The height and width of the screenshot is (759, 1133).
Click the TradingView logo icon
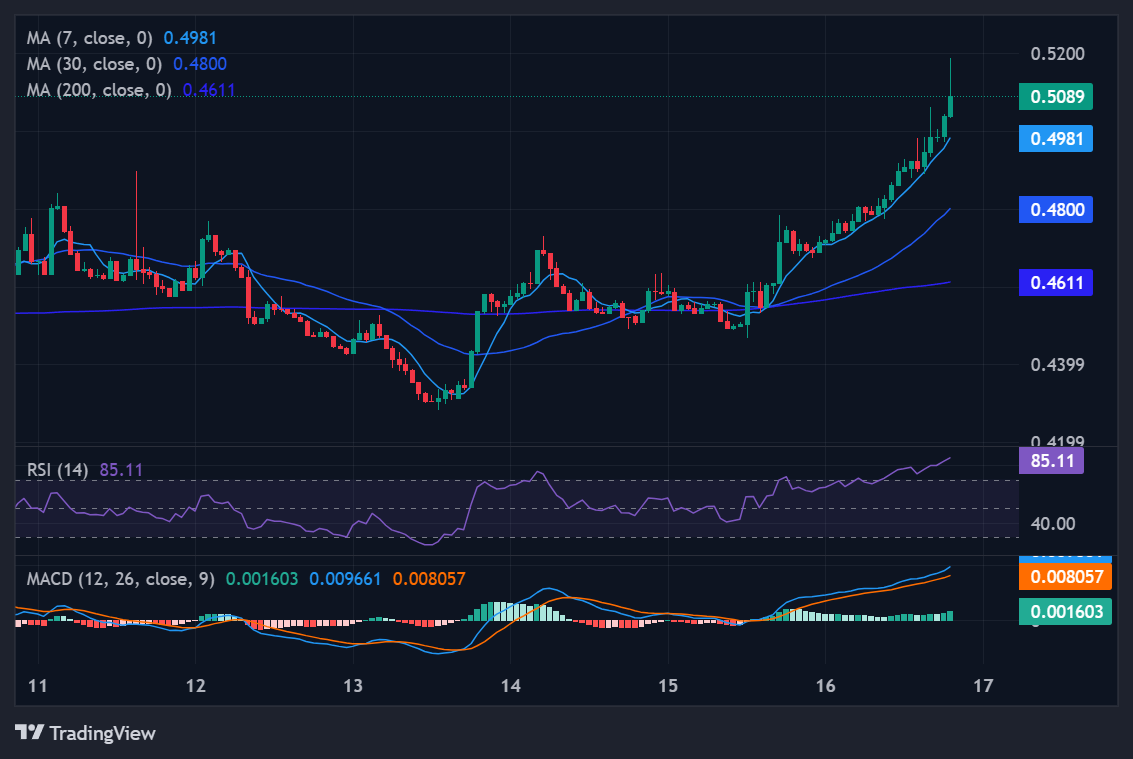[29, 733]
